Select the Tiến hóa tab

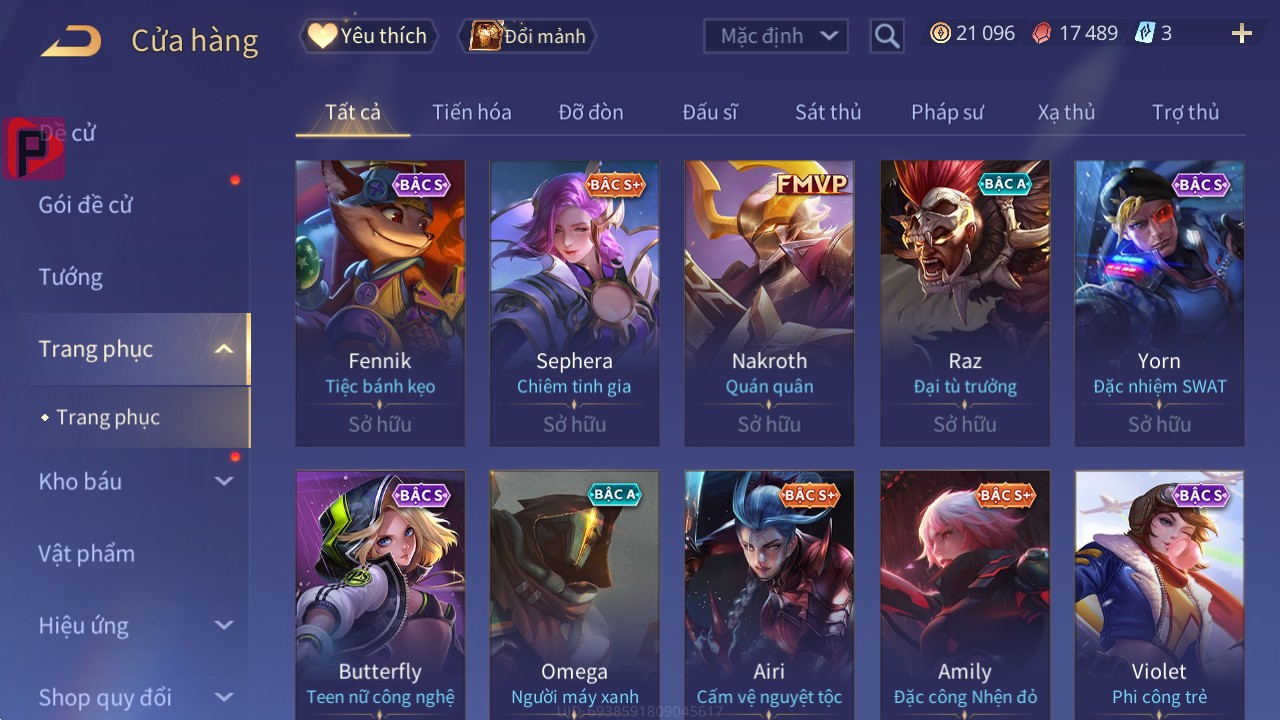point(472,112)
